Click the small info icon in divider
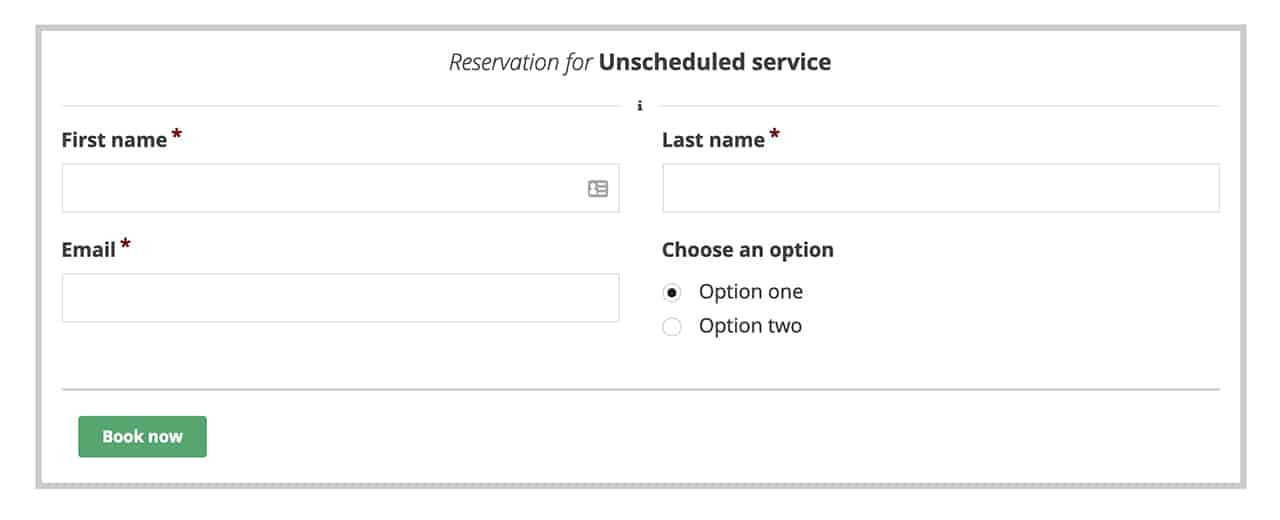Viewport: 1280px width, 520px height. coord(640,106)
